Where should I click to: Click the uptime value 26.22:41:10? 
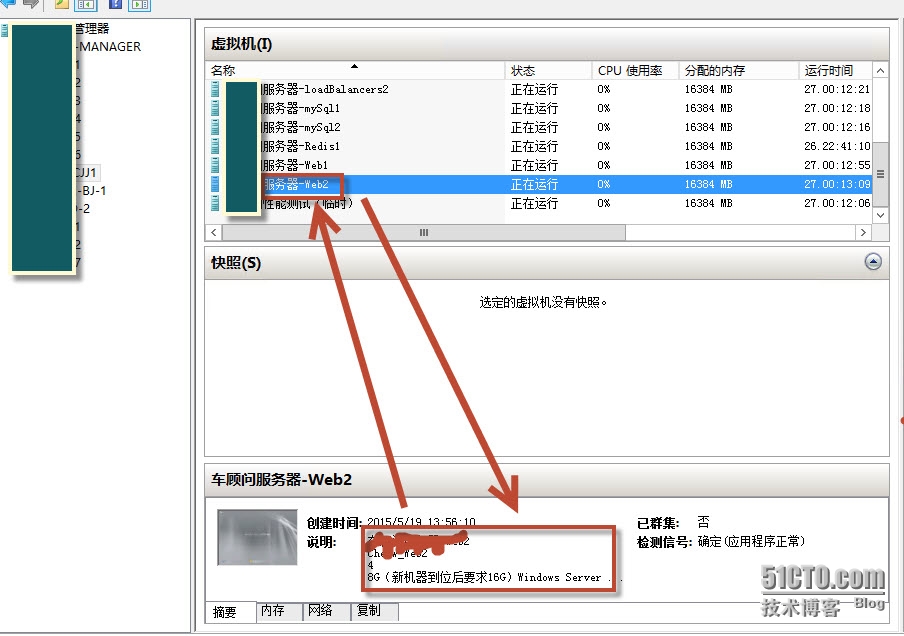click(x=837, y=146)
